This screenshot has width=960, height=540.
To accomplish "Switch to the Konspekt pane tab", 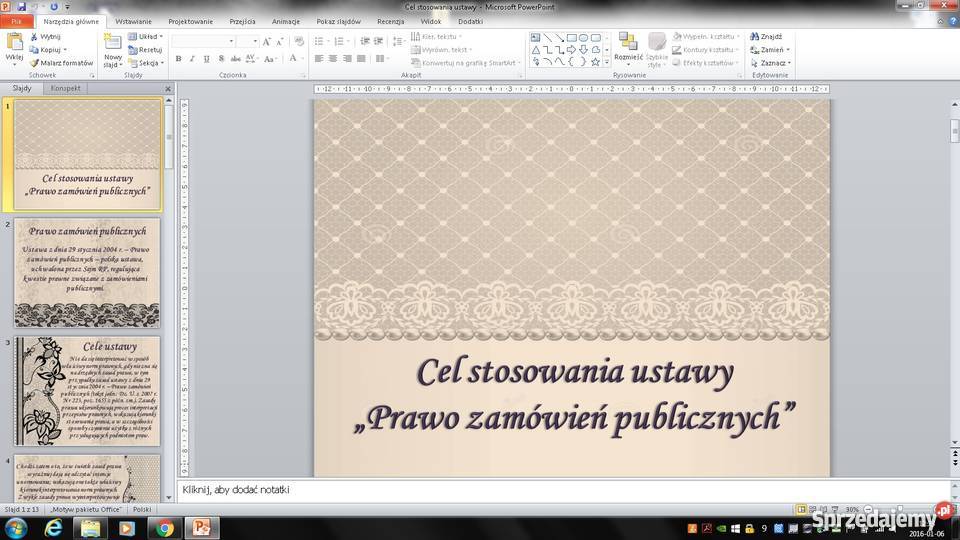I will (65, 88).
